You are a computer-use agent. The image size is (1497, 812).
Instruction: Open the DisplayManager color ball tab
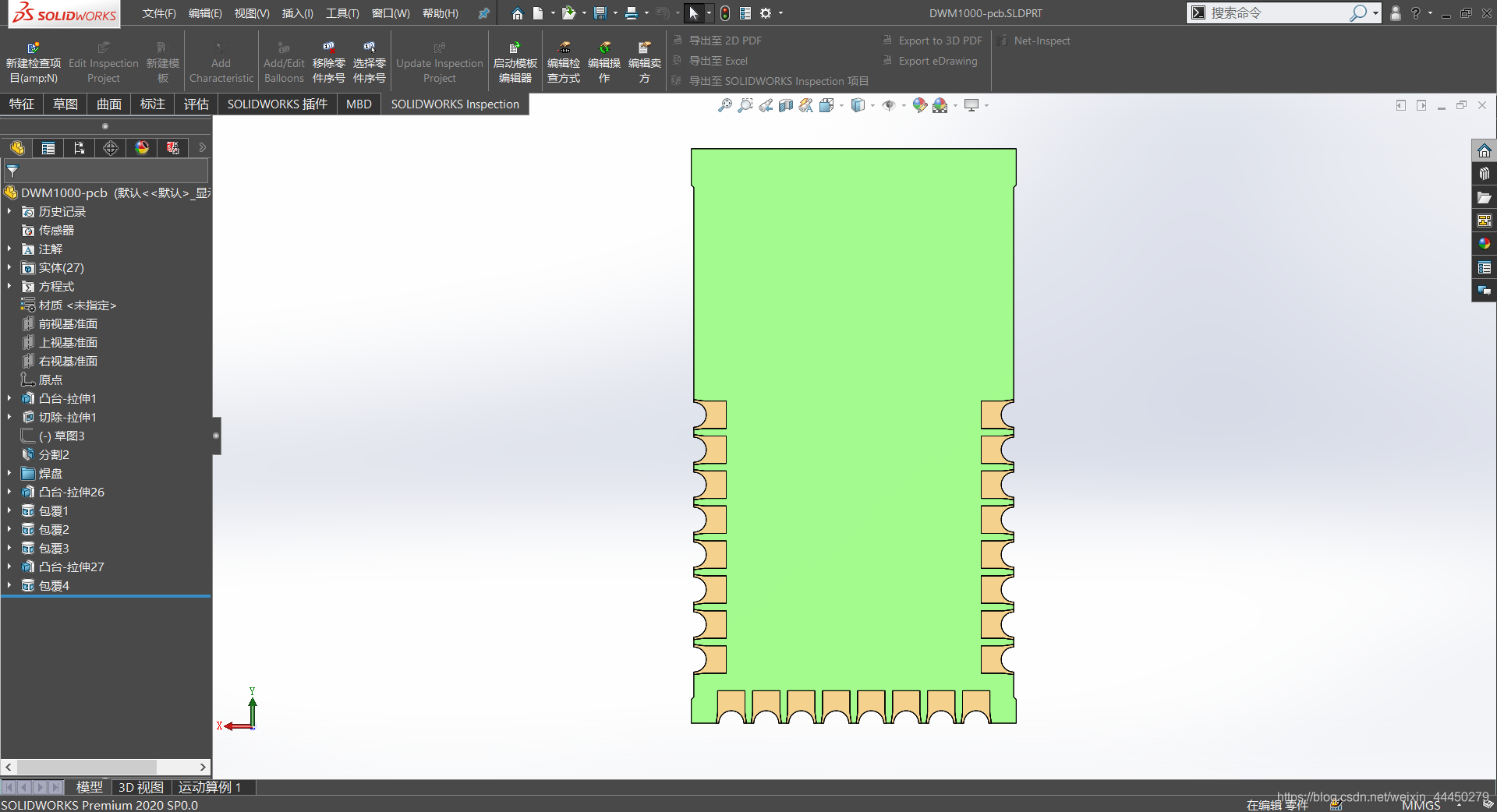pyautogui.click(x=142, y=148)
